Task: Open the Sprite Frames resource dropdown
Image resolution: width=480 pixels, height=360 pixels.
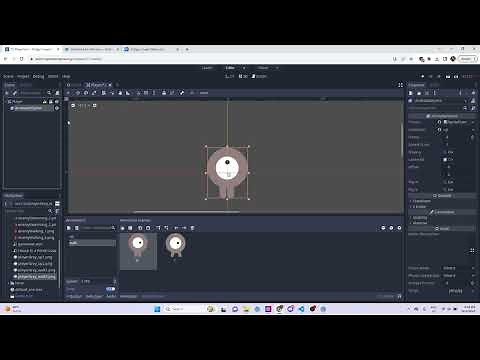Action: (x=473, y=122)
